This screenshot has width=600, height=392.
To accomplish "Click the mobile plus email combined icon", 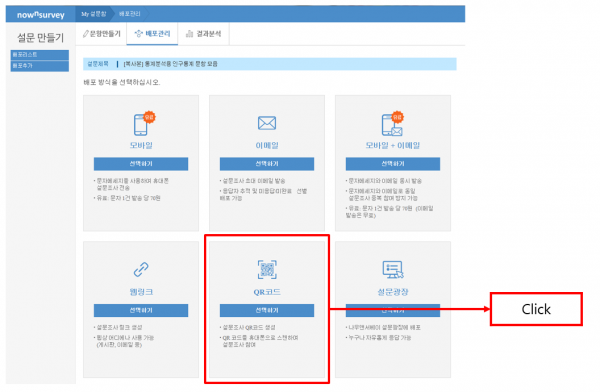I will (392, 125).
